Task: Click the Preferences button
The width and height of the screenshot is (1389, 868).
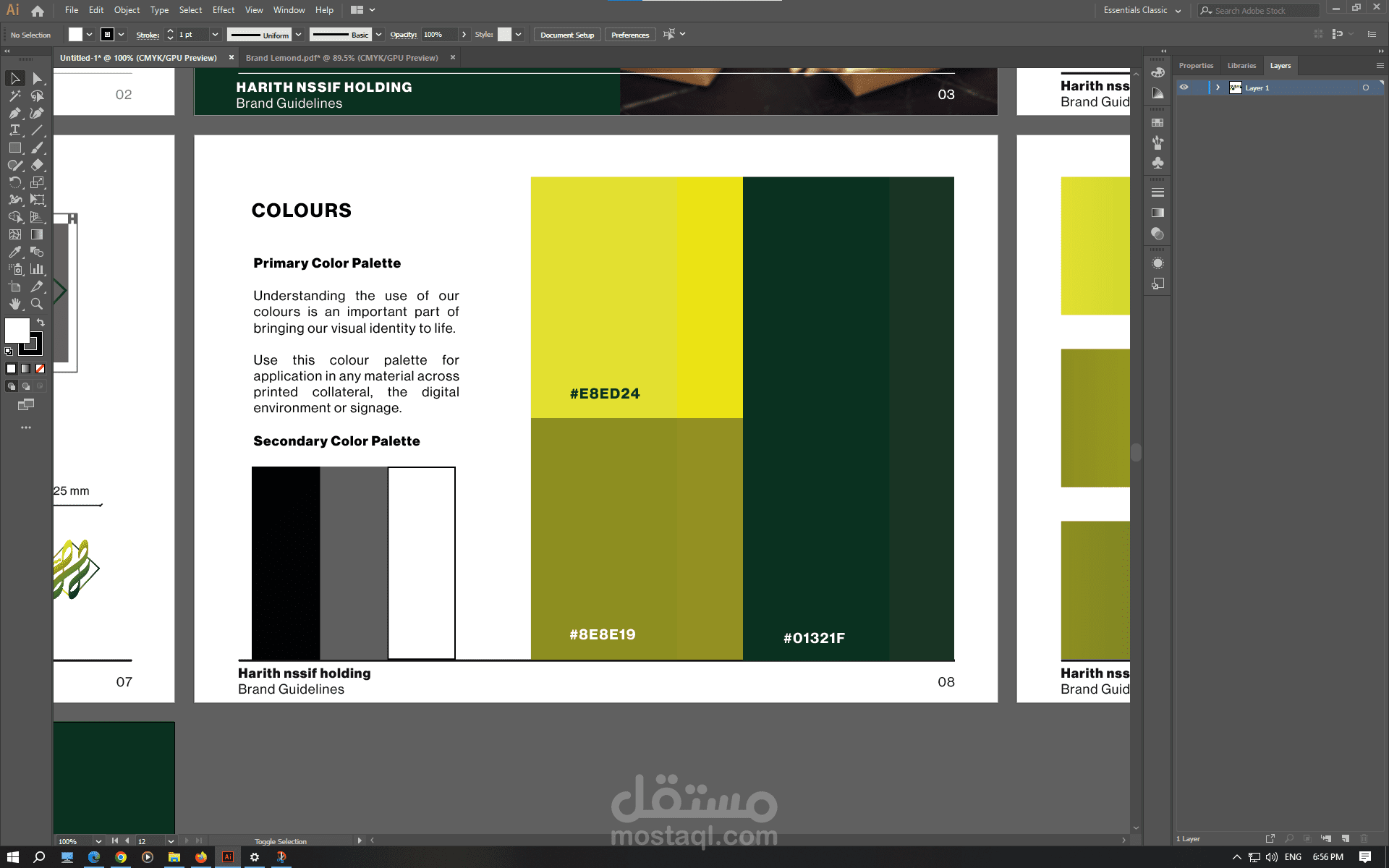Action: 629,35
